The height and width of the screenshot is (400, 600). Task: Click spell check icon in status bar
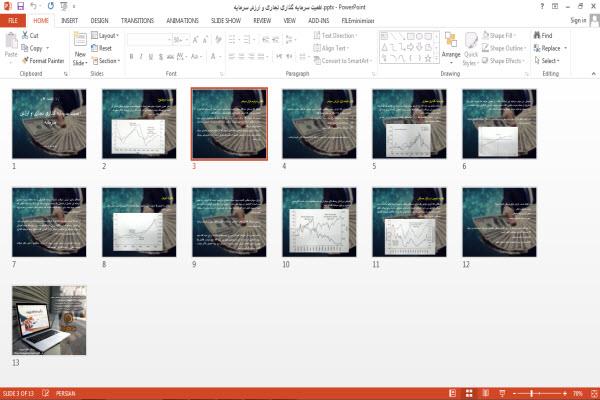[46, 393]
